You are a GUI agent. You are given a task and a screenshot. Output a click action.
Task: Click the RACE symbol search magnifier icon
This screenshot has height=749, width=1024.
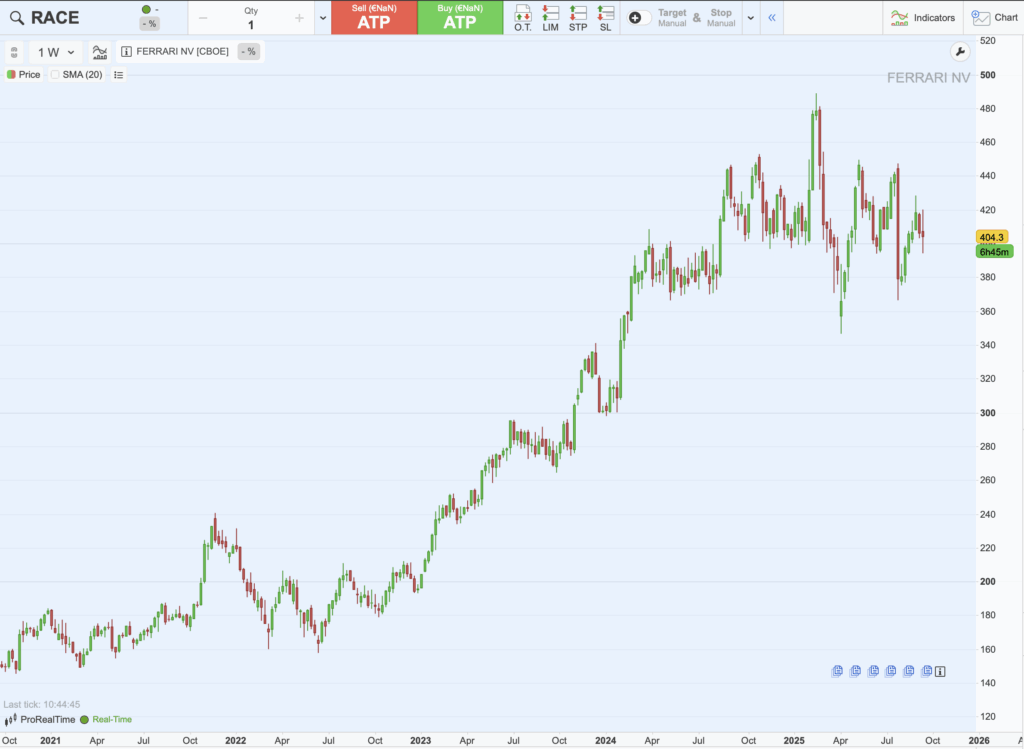tap(16, 18)
